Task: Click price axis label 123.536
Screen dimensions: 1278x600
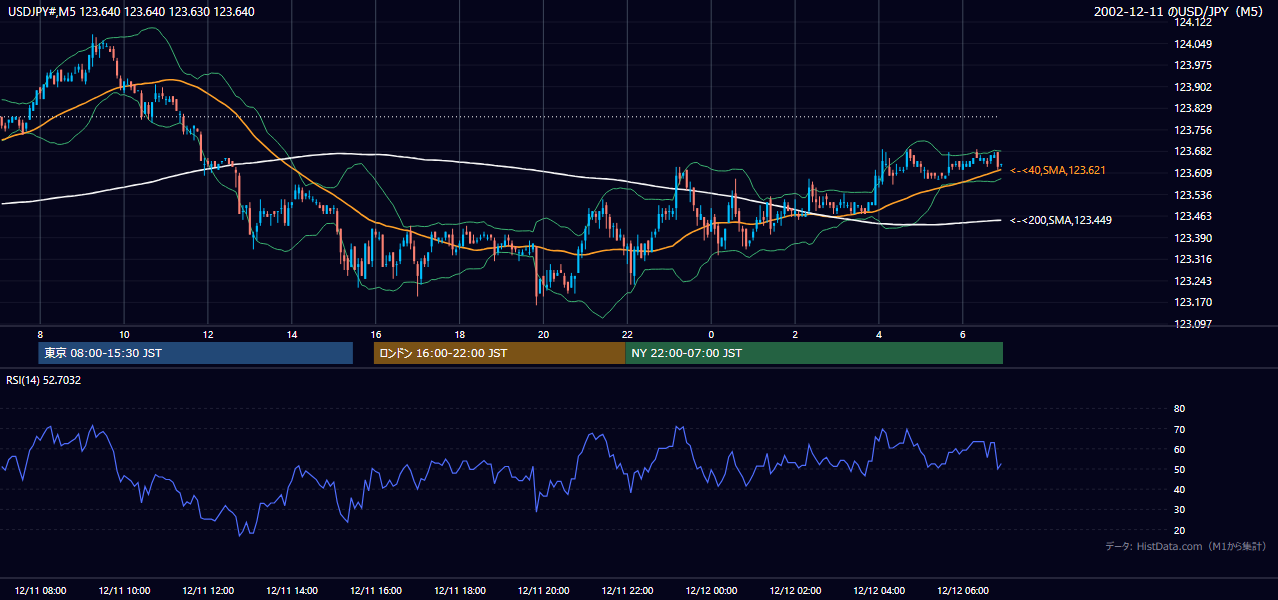Action: [1192, 195]
